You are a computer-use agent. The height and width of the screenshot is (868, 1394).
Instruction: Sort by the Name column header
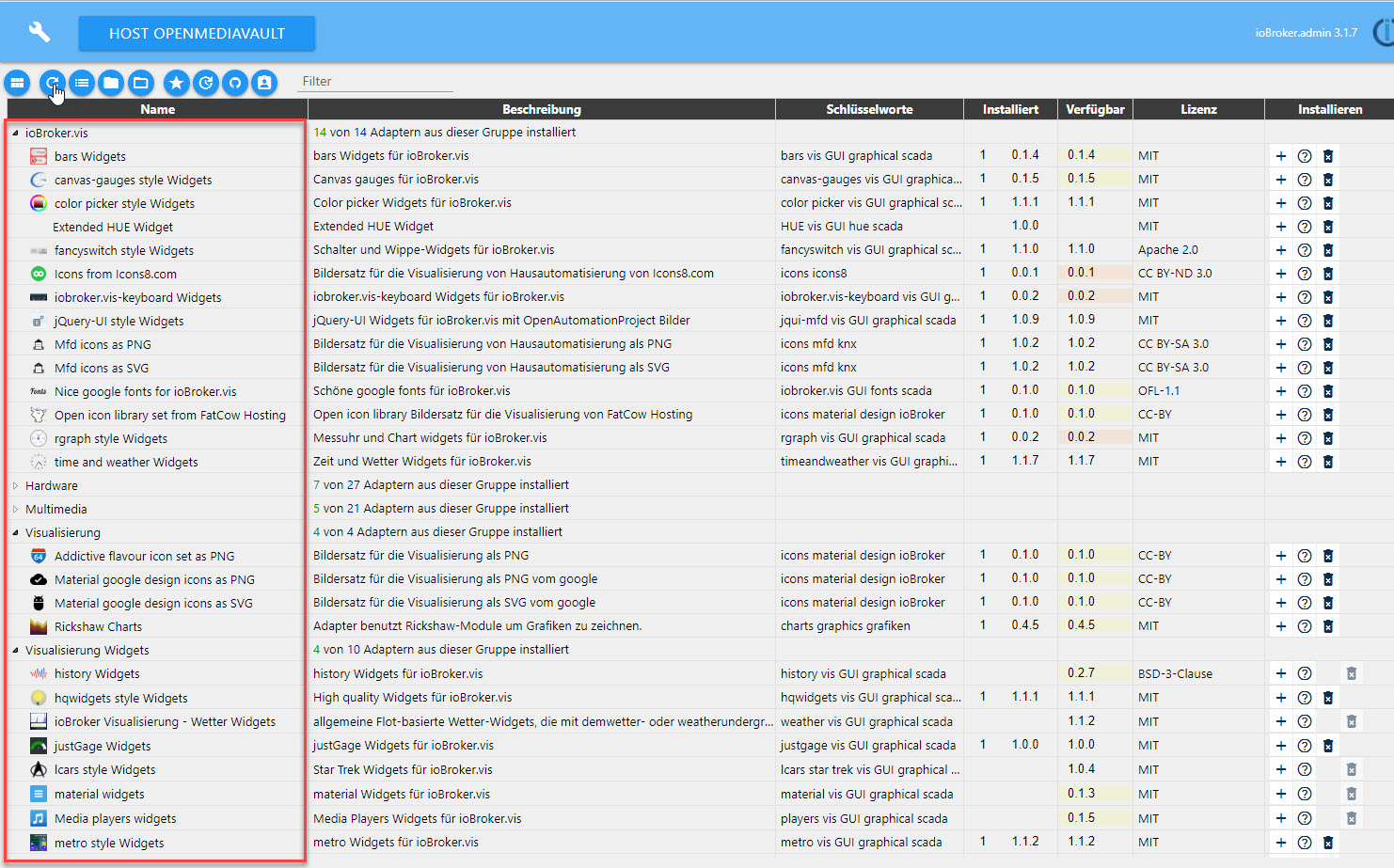(157, 109)
